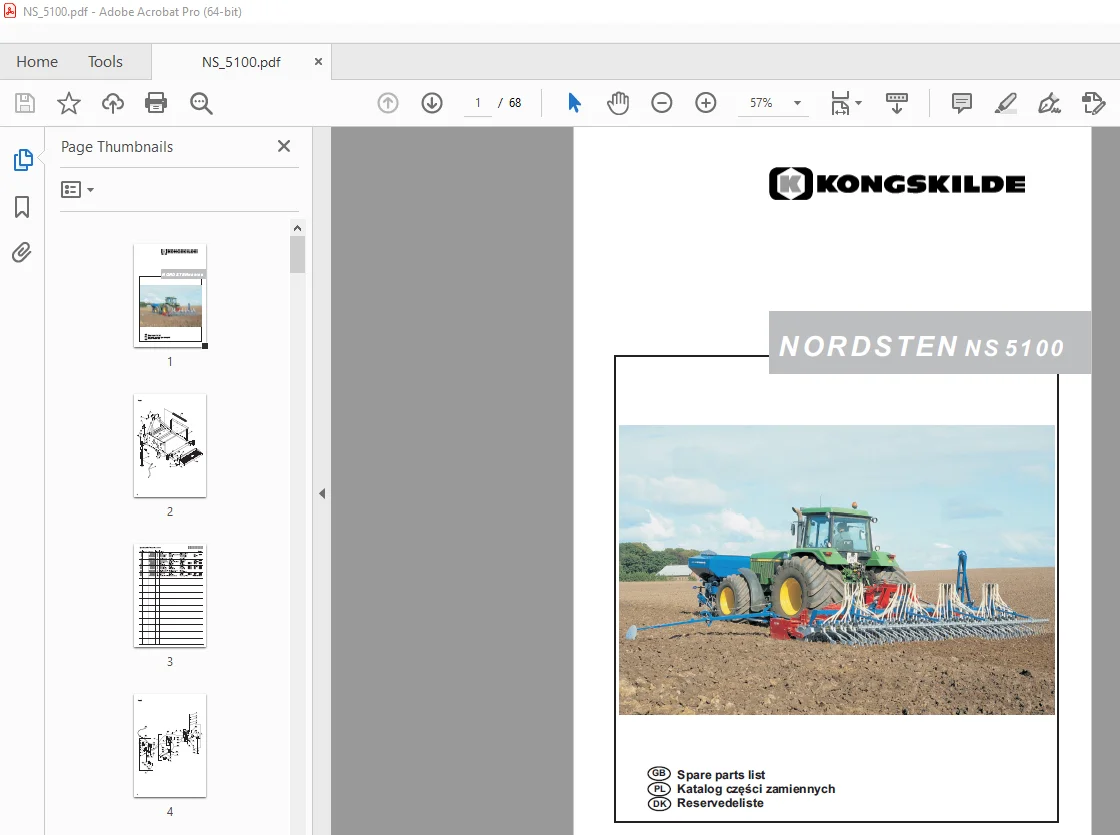Go to previous page arrow

pos(388,104)
